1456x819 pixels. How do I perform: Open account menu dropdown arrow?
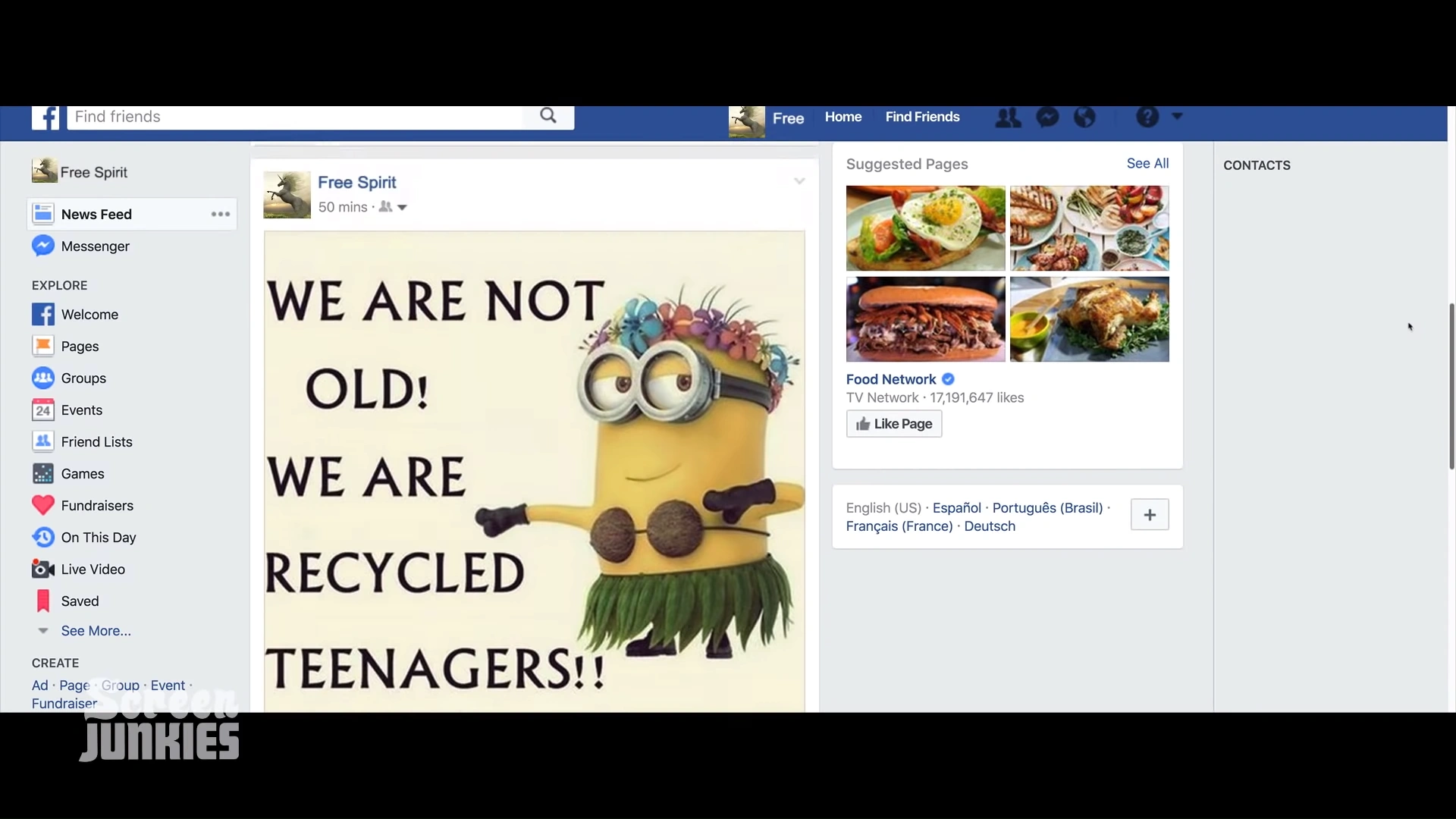1177,117
